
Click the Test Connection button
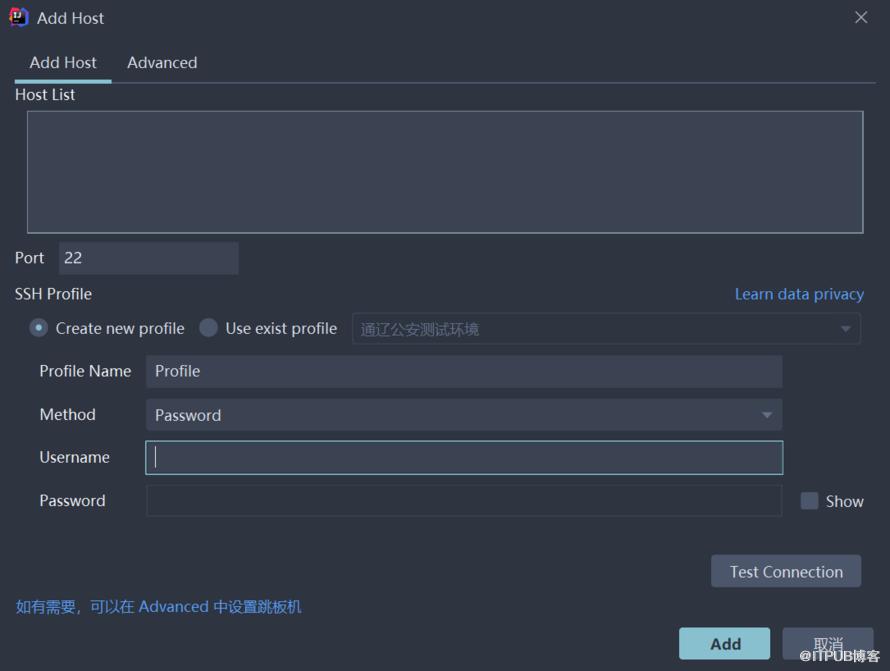pos(786,571)
